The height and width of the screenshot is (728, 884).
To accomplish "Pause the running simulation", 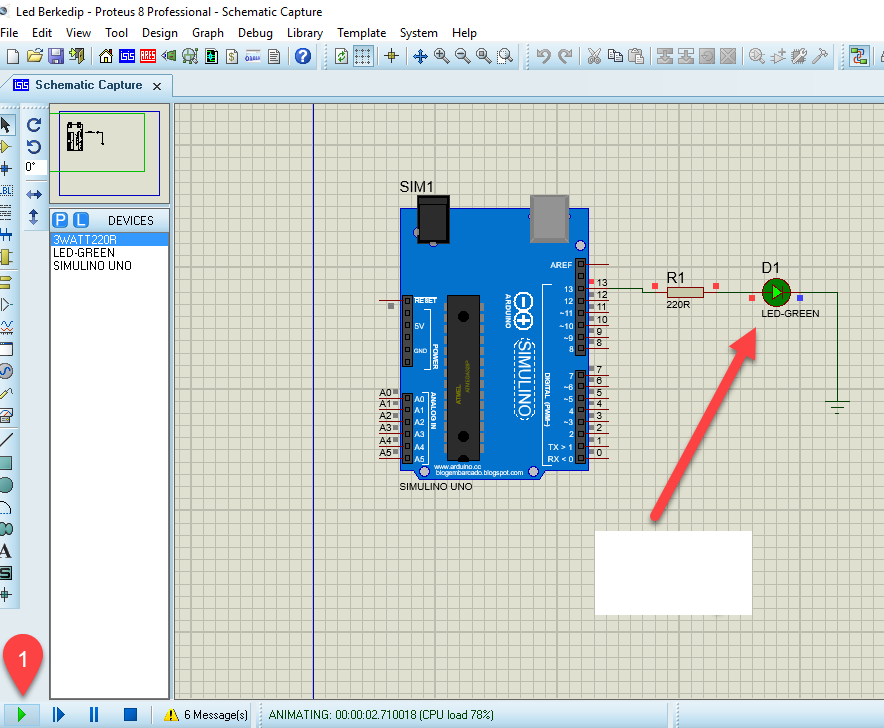I will point(94,714).
